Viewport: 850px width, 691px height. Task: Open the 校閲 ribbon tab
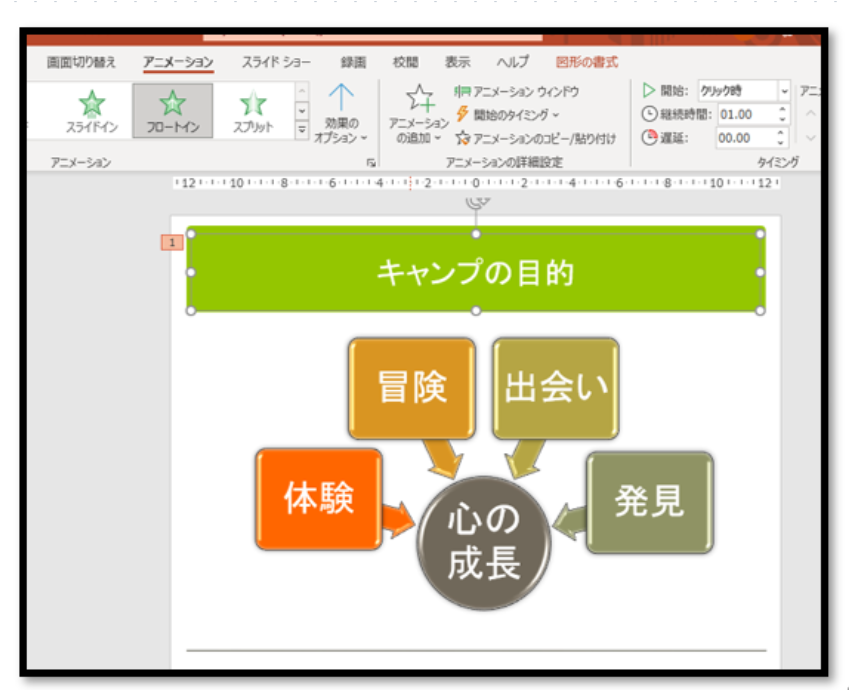click(405, 62)
